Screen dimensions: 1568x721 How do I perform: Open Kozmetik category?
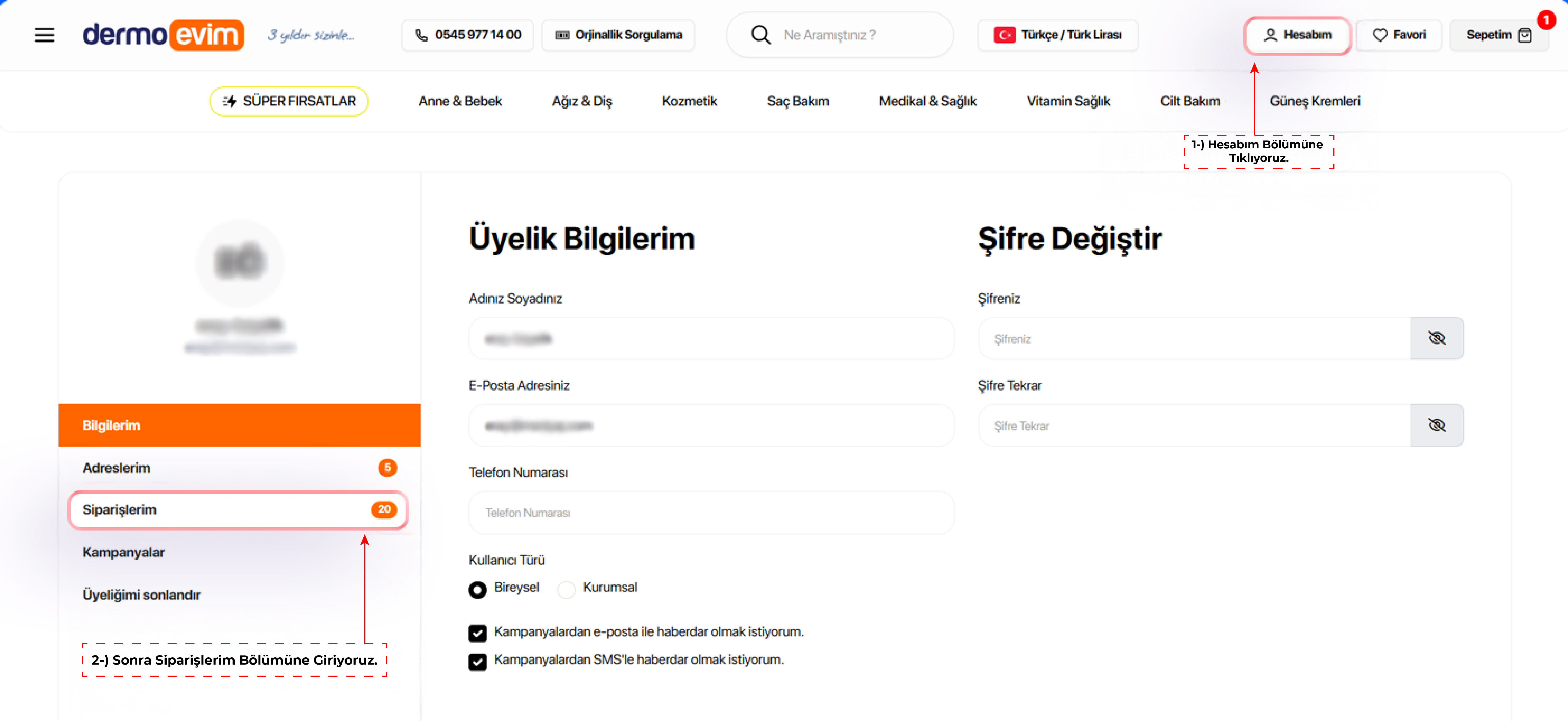(689, 101)
